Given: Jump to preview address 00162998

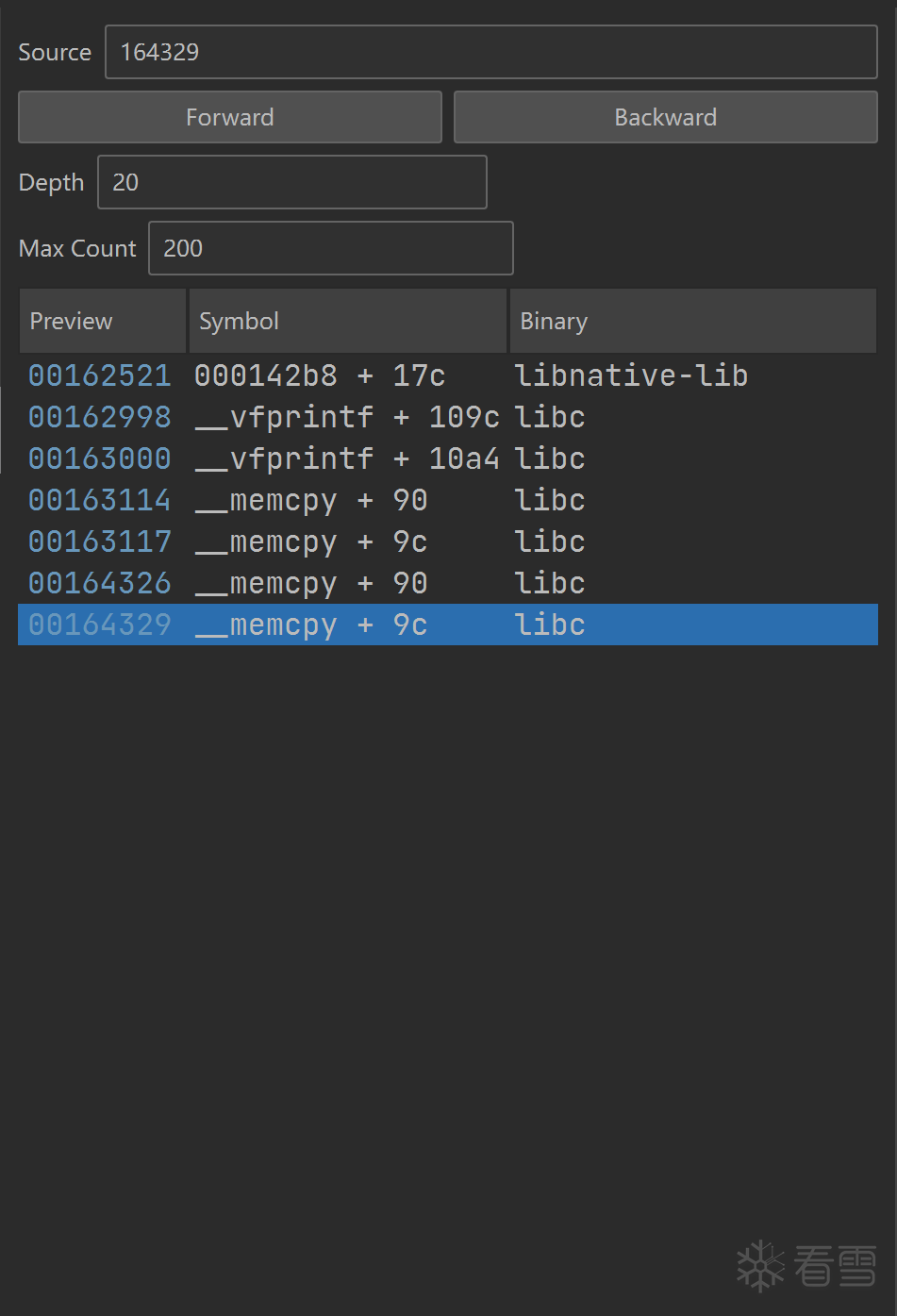Looking at the screenshot, I should tap(100, 417).
